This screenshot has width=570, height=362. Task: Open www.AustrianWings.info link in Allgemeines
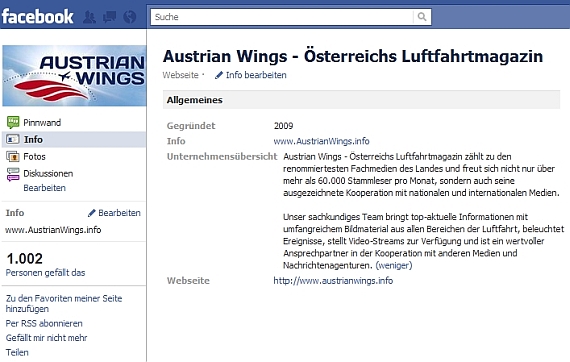[321, 141]
